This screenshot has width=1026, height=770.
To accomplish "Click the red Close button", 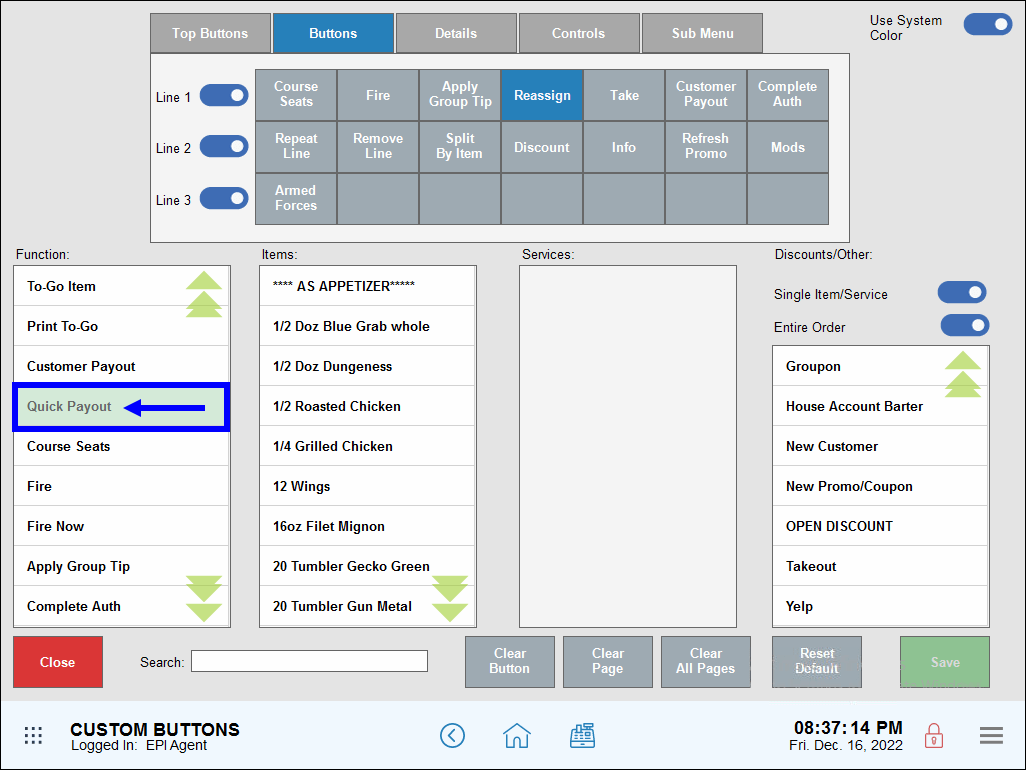I will point(57,662).
